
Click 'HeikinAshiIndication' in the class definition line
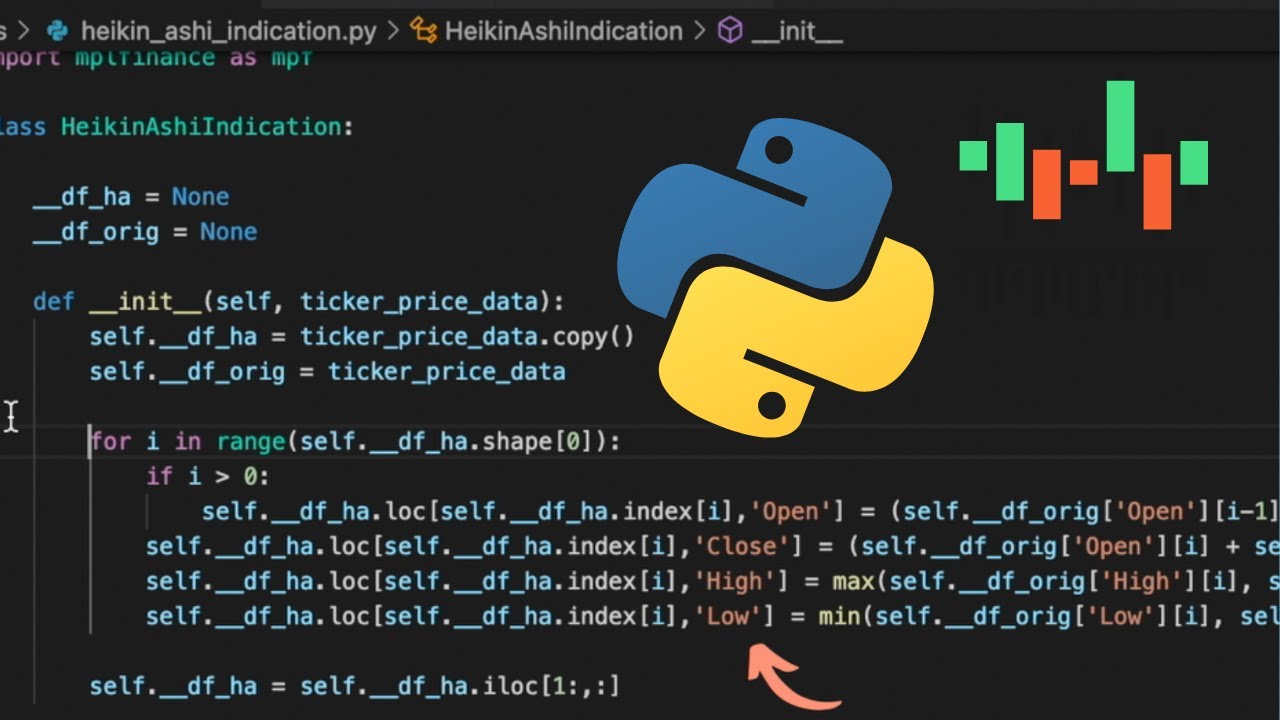pos(201,127)
